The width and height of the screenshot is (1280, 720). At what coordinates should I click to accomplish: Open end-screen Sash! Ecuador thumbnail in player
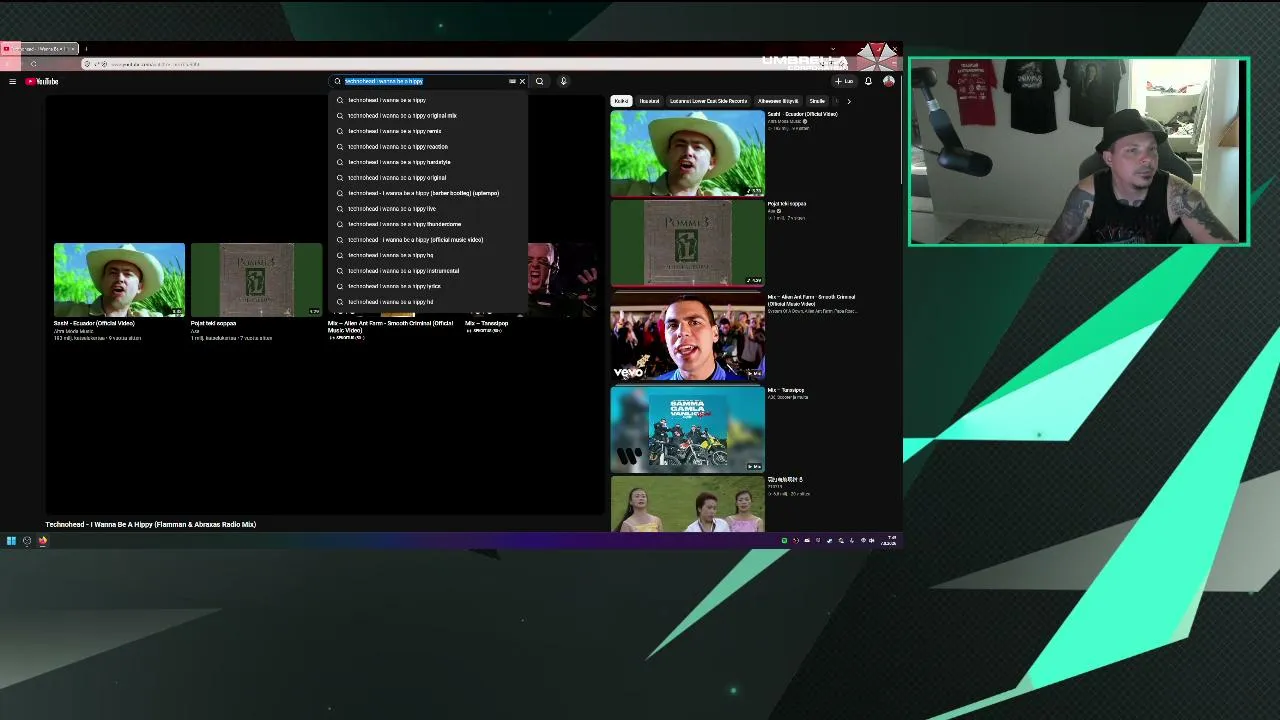(x=119, y=280)
